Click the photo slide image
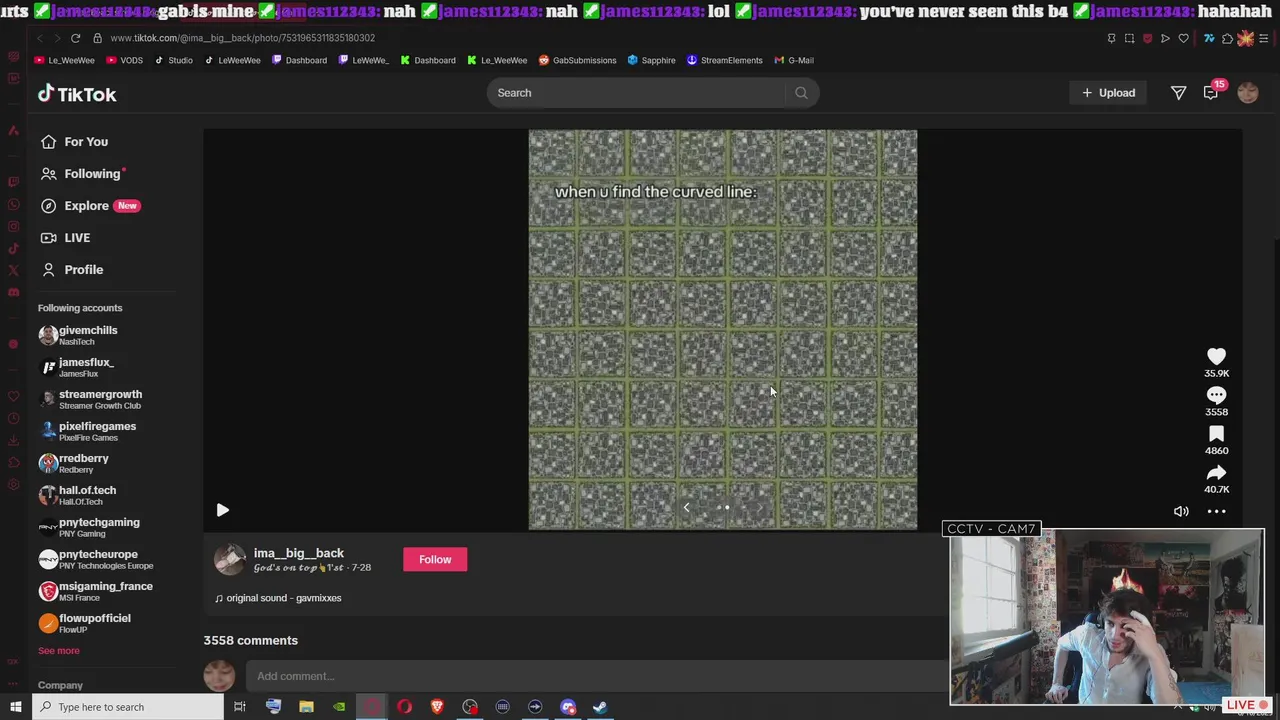The width and height of the screenshot is (1280, 720). pos(722,330)
